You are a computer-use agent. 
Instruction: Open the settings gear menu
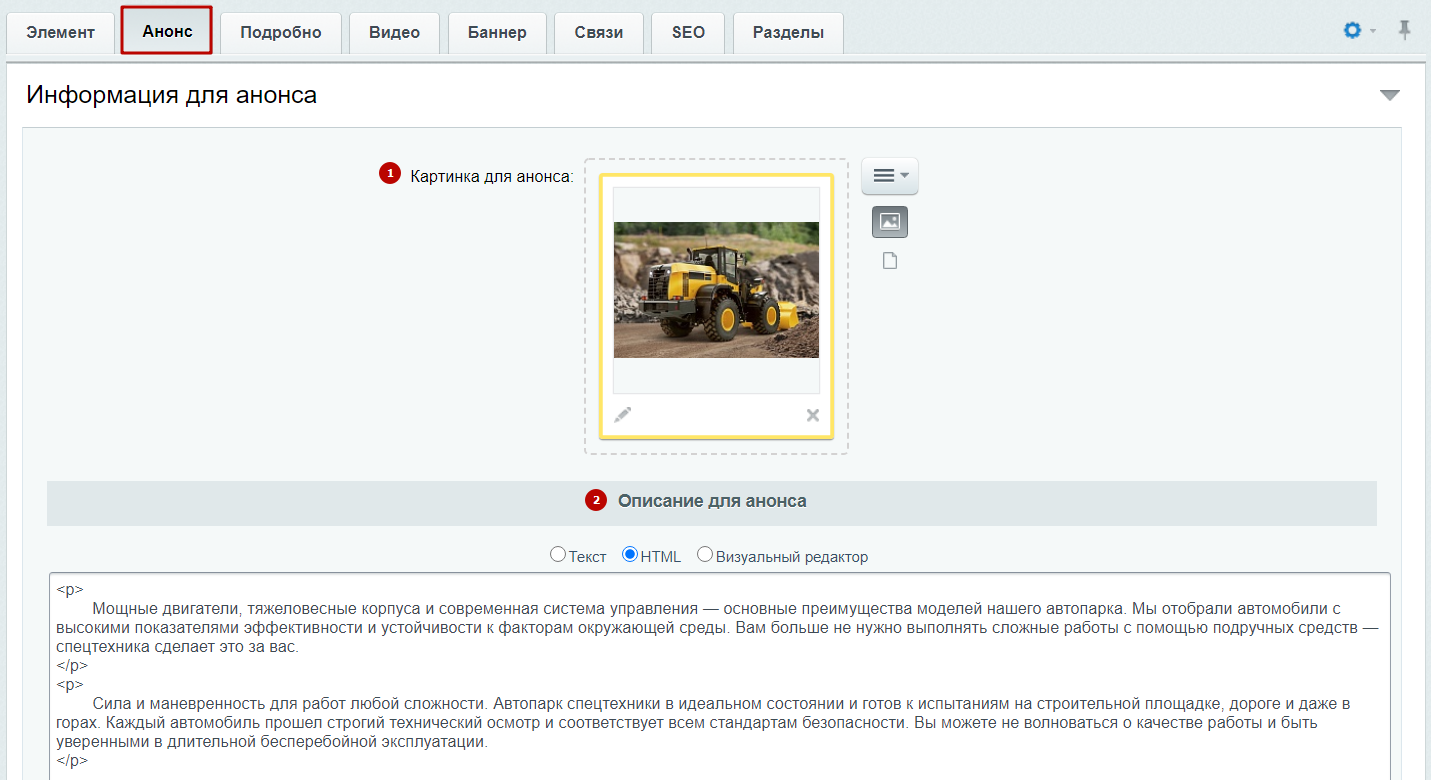coord(1352,31)
